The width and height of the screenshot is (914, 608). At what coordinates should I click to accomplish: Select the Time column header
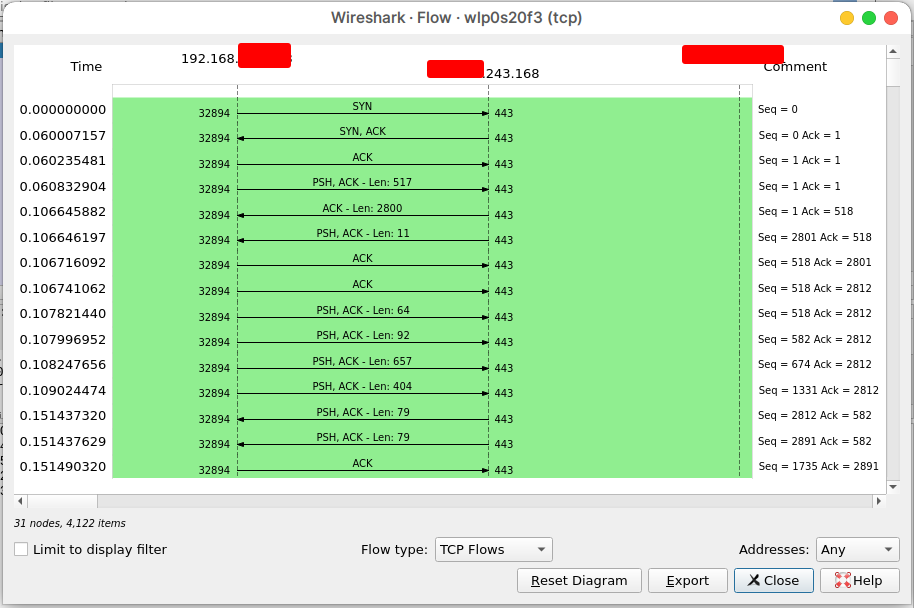point(86,66)
